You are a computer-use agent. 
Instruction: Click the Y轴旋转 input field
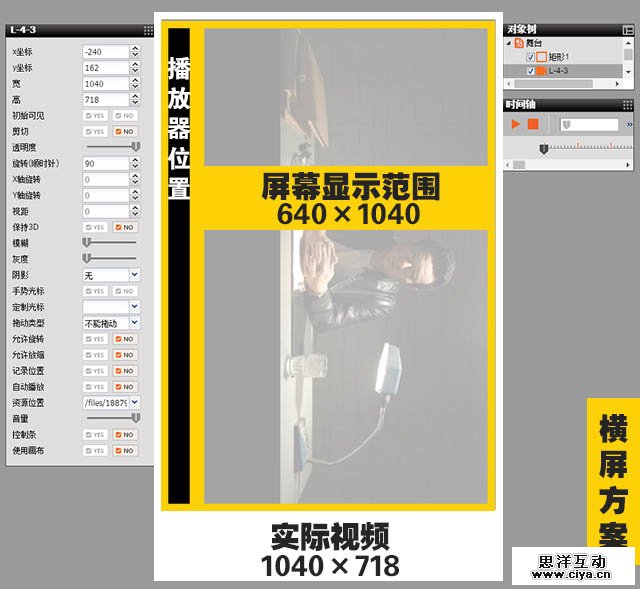(x=106, y=195)
